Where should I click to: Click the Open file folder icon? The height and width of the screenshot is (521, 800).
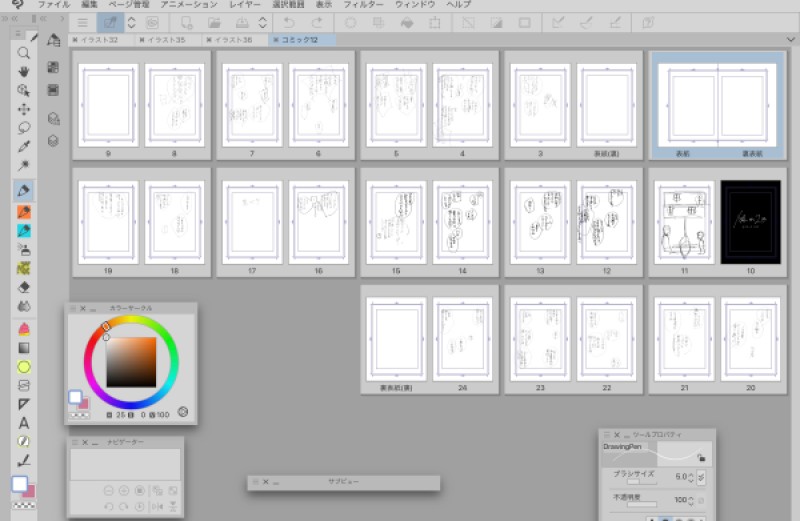[x=214, y=23]
